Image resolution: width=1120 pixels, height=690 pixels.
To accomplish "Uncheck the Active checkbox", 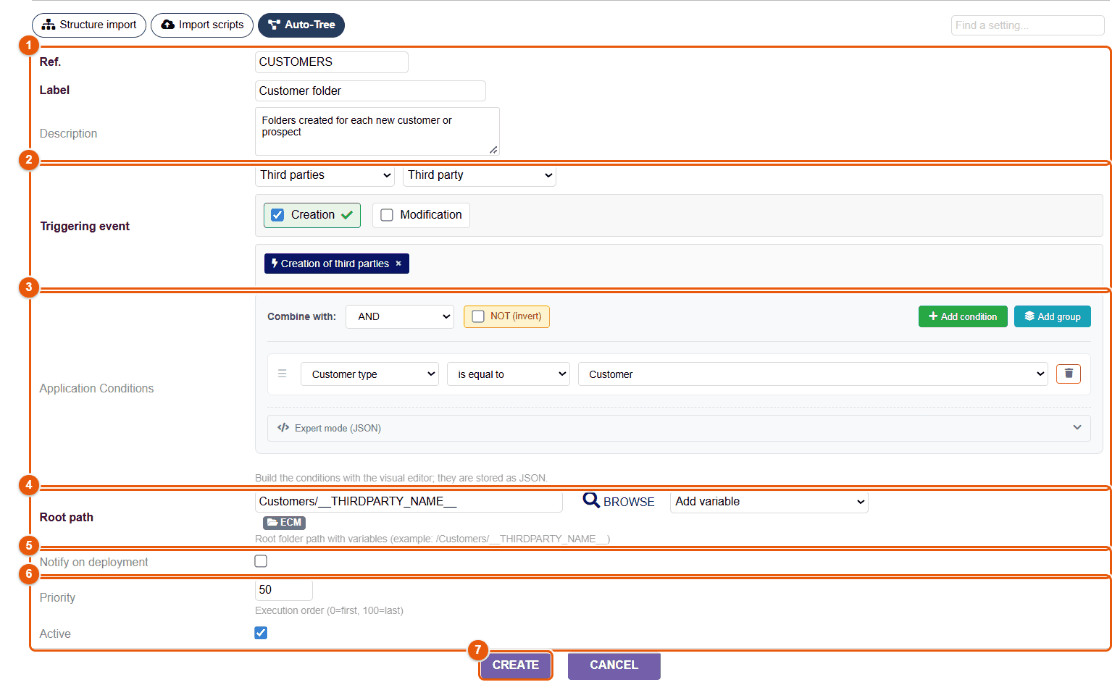I will pyautogui.click(x=261, y=633).
